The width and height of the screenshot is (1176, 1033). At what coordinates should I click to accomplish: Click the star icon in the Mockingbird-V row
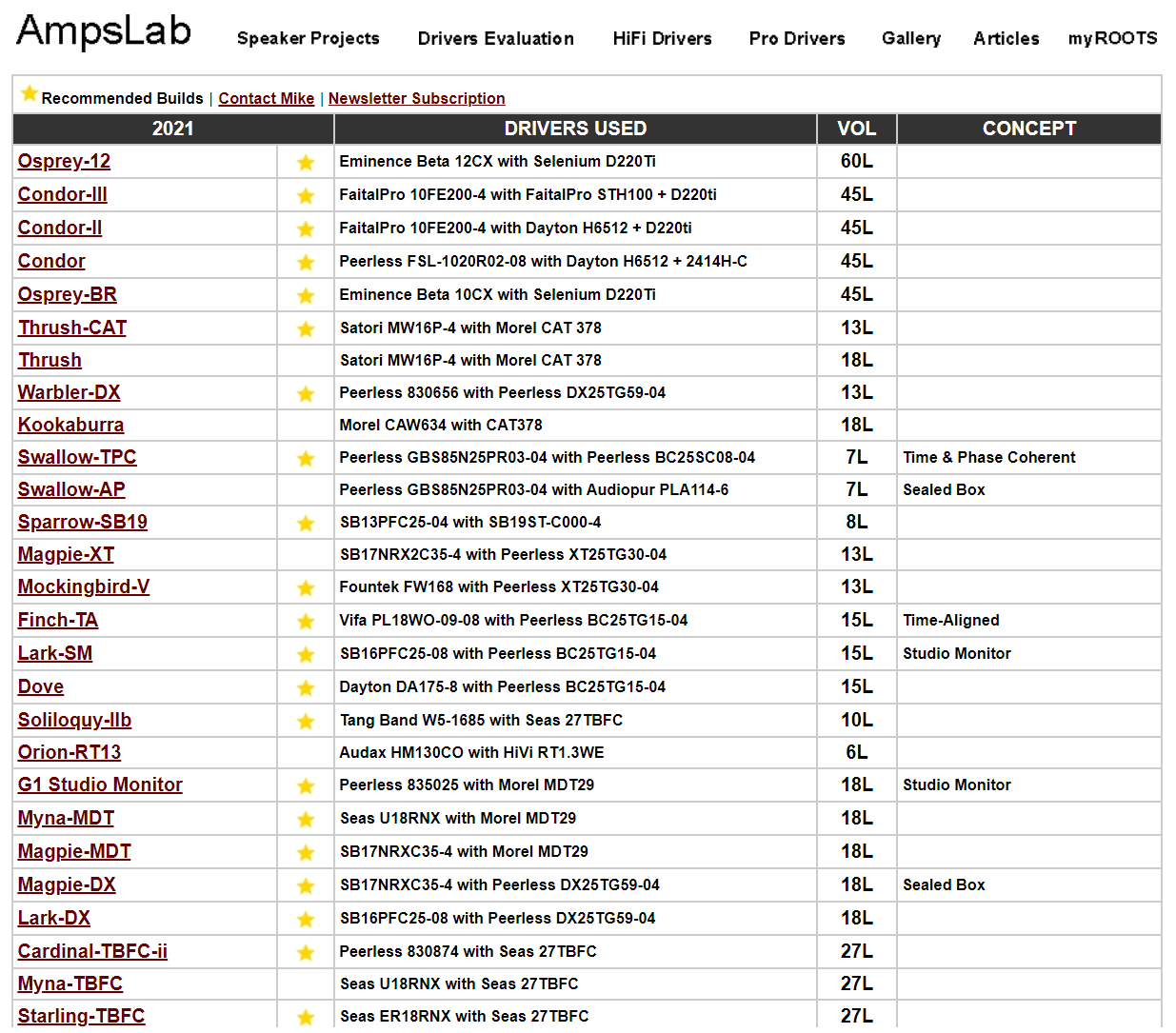[x=306, y=588]
